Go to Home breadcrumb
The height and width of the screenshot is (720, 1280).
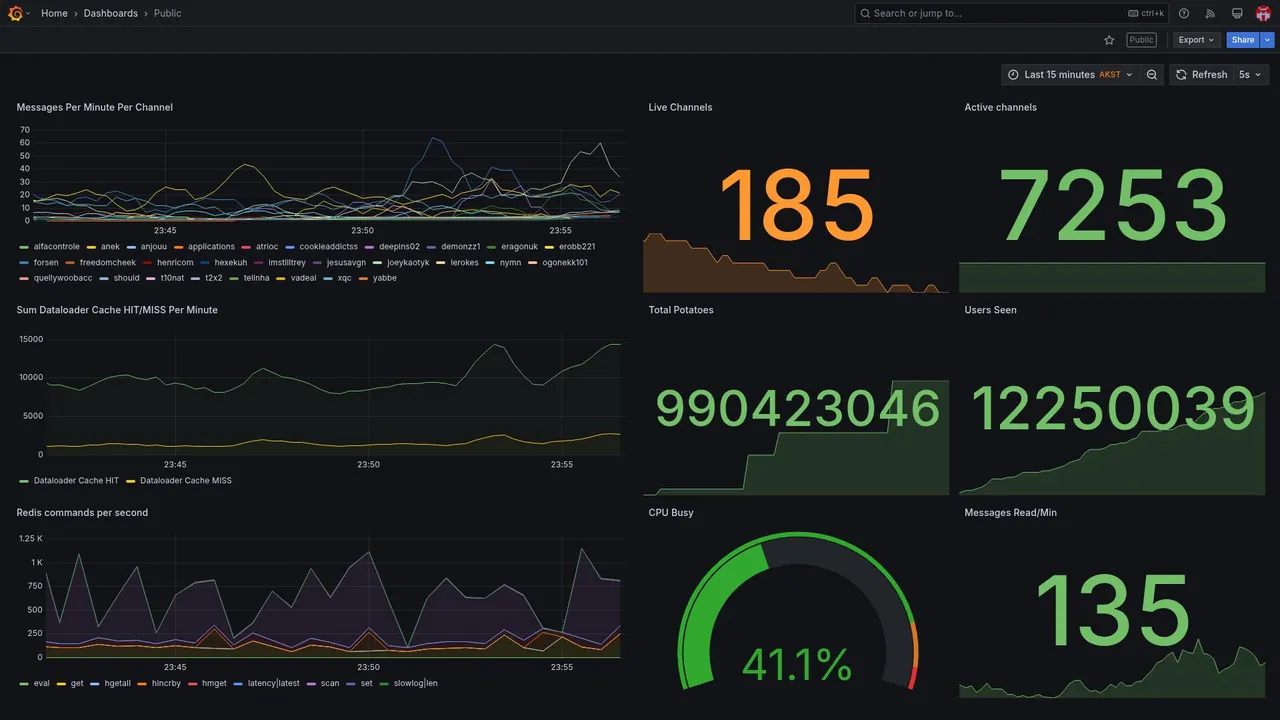tap(54, 13)
